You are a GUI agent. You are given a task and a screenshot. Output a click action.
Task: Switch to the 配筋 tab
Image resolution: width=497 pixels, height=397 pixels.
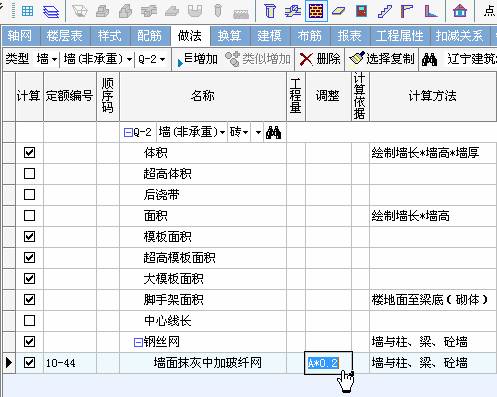(149, 35)
